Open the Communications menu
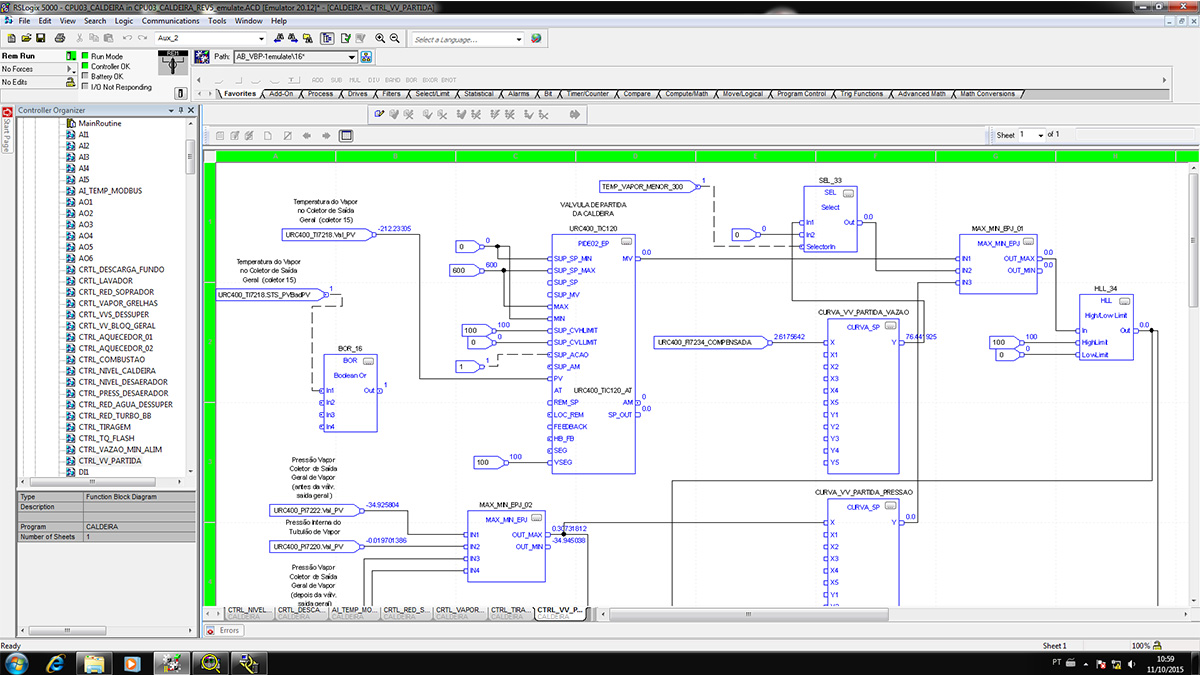 pyautogui.click(x=170, y=20)
